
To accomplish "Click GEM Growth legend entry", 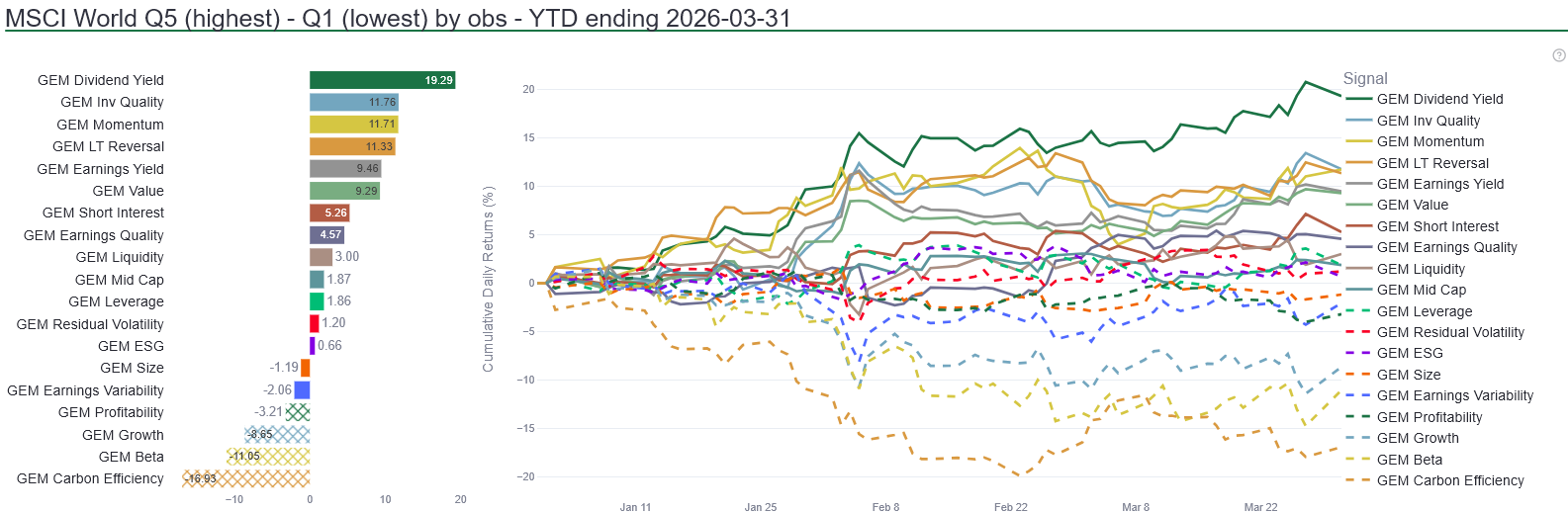I will [1417, 438].
